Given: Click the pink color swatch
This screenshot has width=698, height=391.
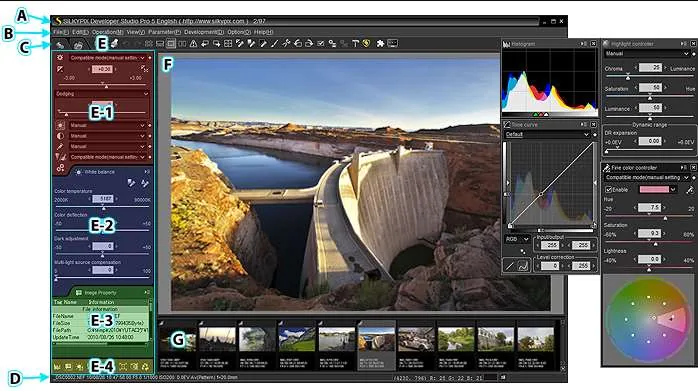Looking at the screenshot, I should [x=654, y=189].
